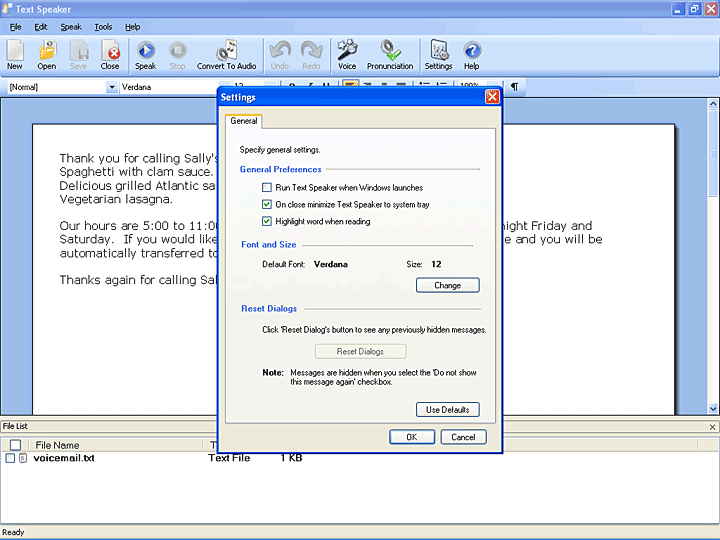Viewport: 720px width, 540px height.
Task: Open the Voice options icon
Action: point(347,55)
